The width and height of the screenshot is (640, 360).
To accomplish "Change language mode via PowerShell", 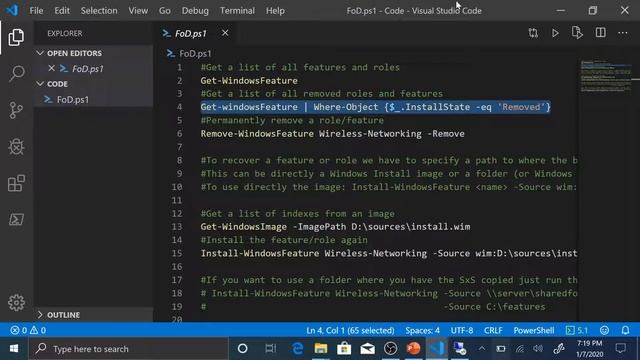I will click(533, 330).
